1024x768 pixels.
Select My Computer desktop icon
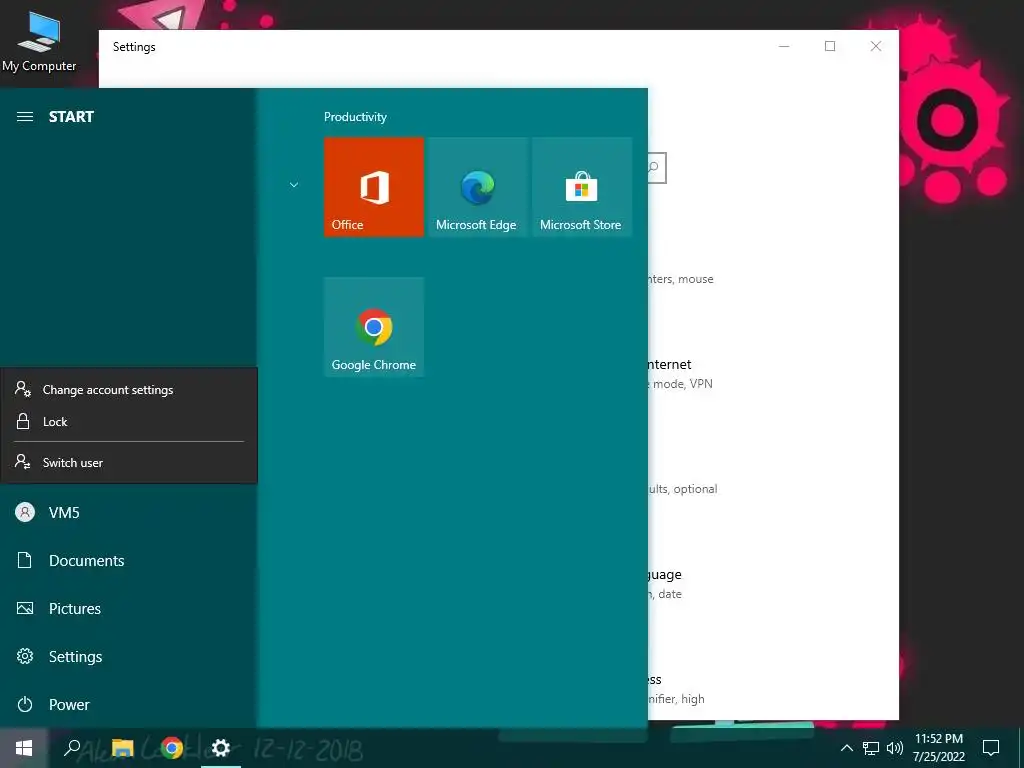click(x=39, y=42)
